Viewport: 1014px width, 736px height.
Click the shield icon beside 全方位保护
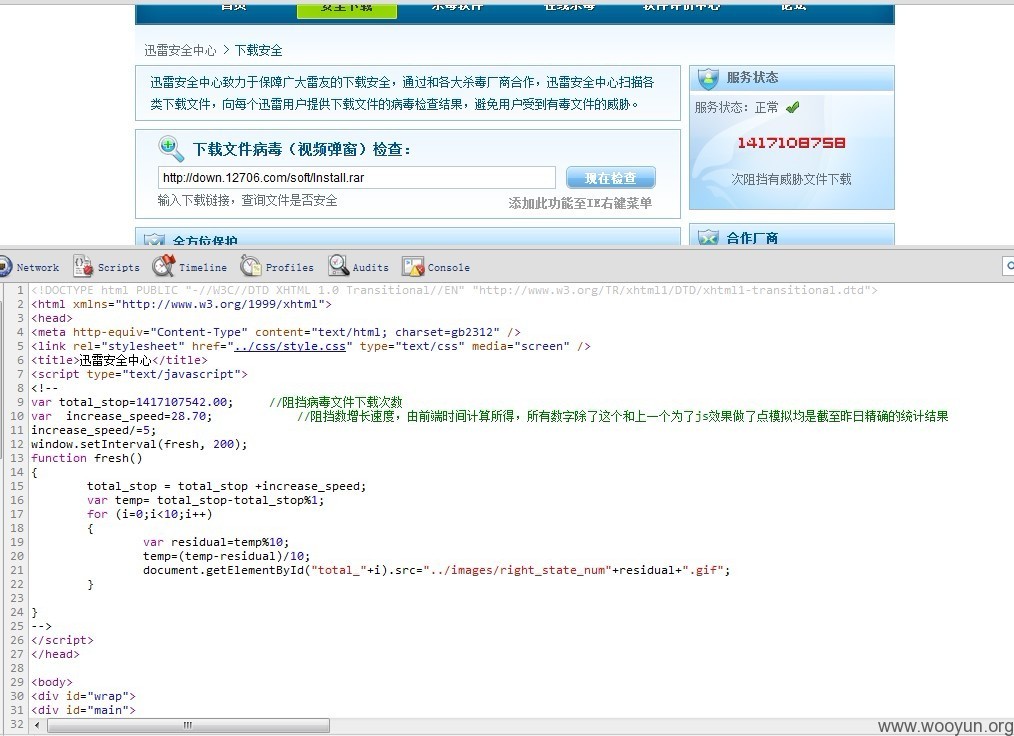coord(154,240)
